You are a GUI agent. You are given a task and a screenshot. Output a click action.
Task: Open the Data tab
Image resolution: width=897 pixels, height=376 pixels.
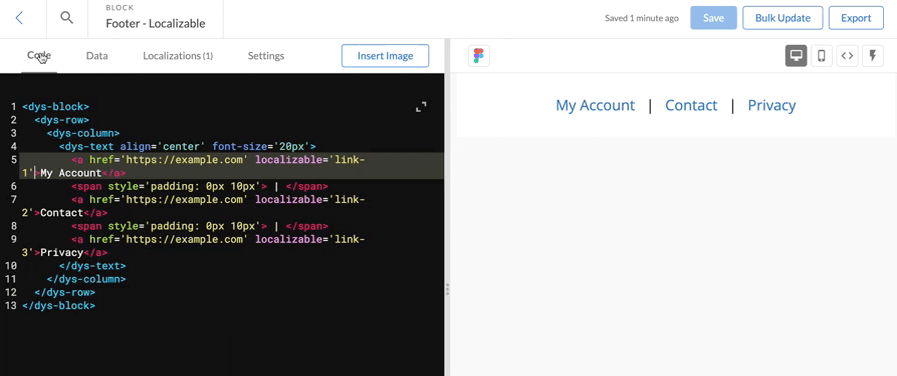pyautogui.click(x=97, y=56)
